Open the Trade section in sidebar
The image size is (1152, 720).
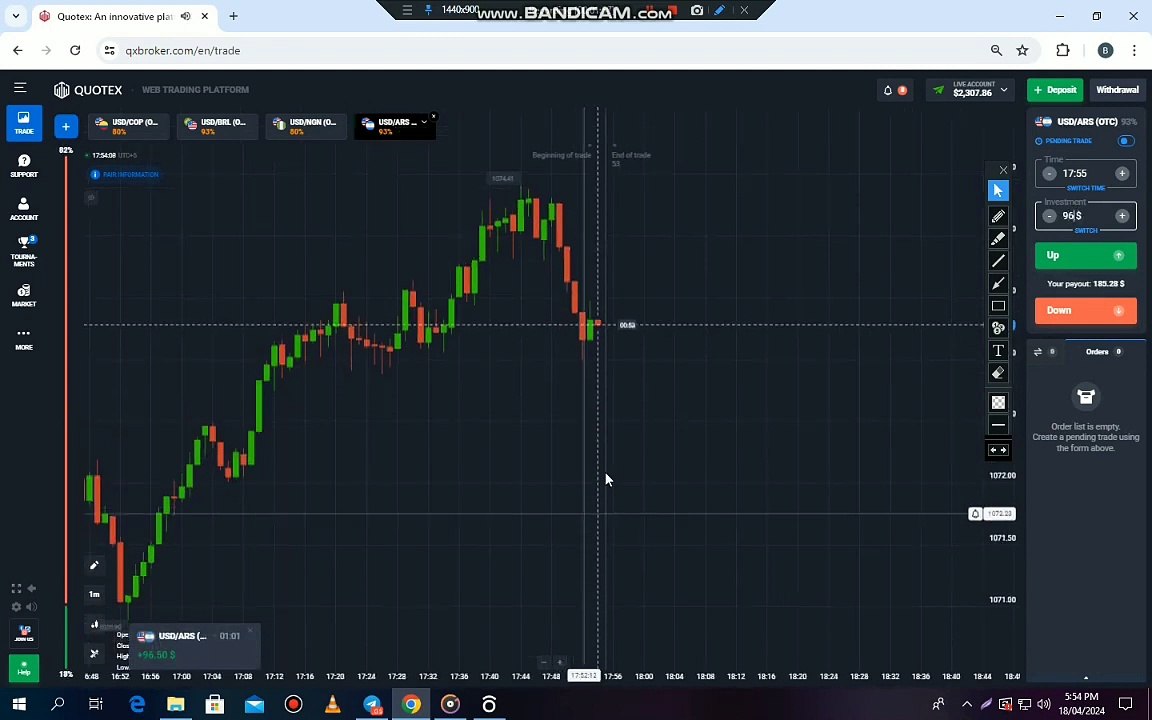pyautogui.click(x=24, y=123)
